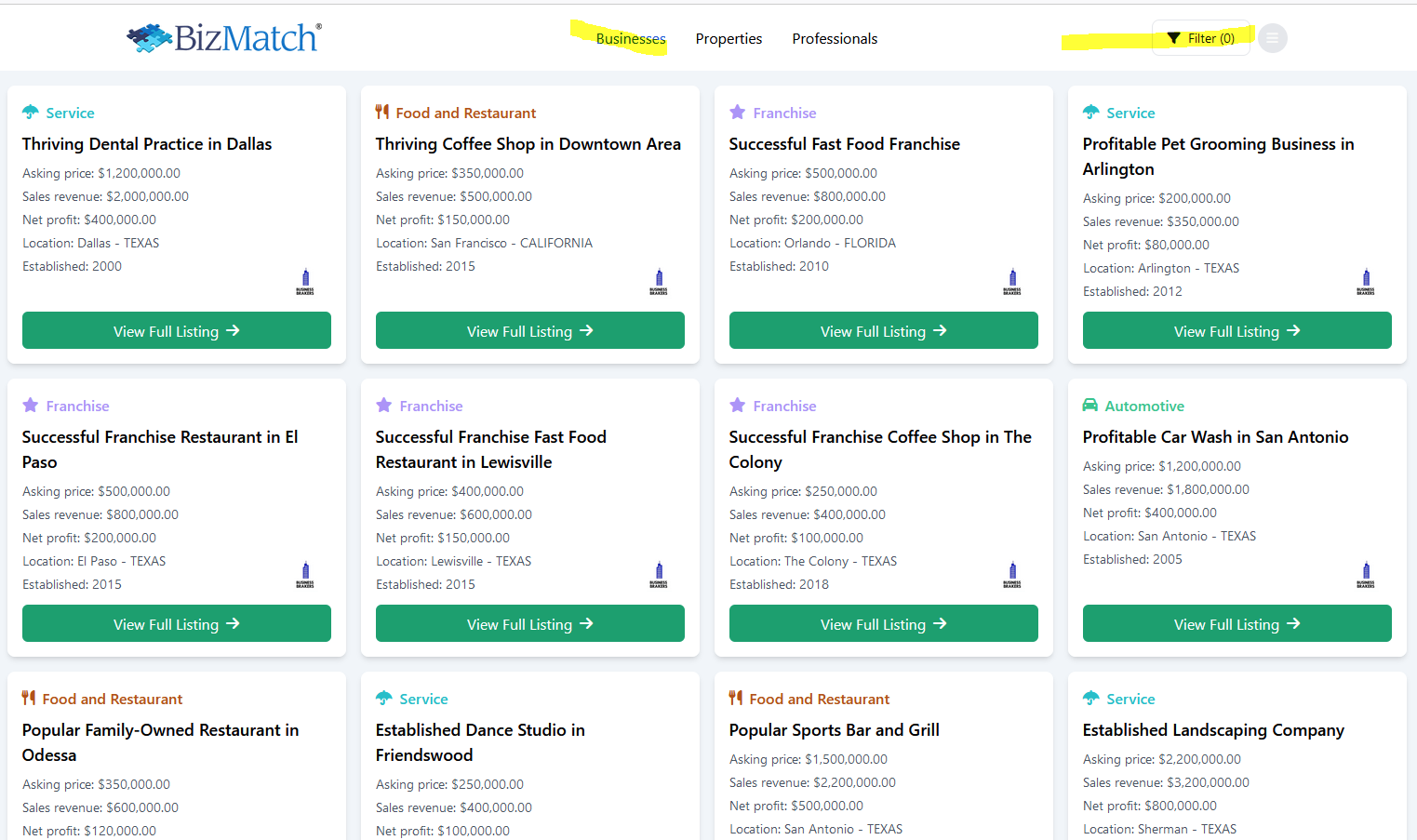Click broker logo on Dental Practice card
Viewport: 1417px width, 840px height.
[x=305, y=281]
